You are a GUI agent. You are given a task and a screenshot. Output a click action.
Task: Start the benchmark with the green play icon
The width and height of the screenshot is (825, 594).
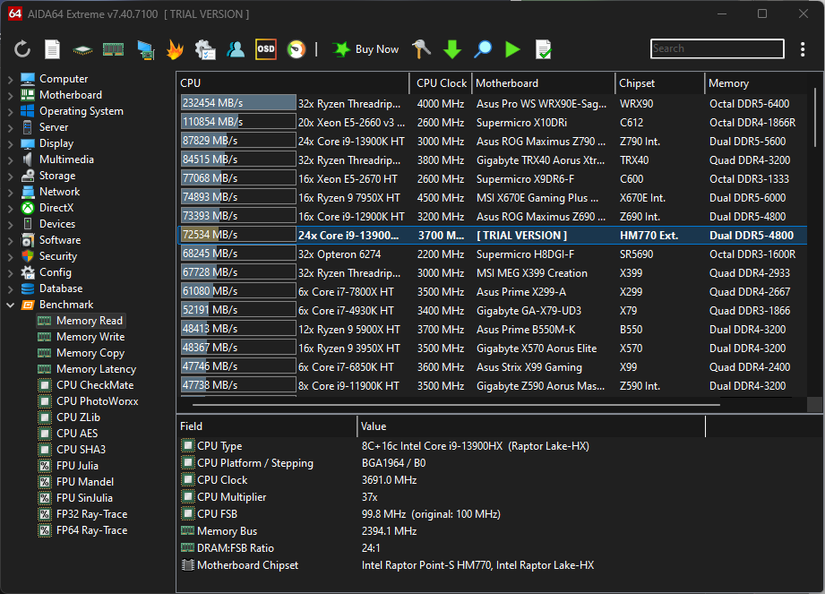(512, 49)
